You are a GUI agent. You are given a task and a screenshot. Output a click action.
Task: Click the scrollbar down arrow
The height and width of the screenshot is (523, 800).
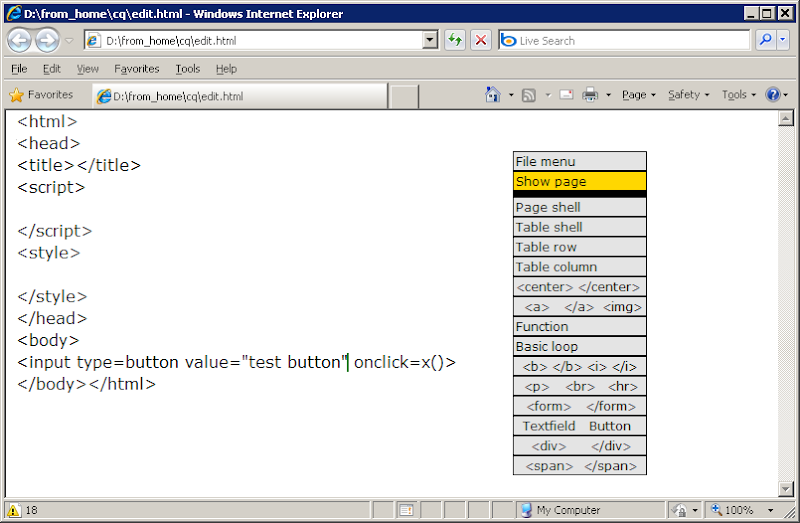786,489
